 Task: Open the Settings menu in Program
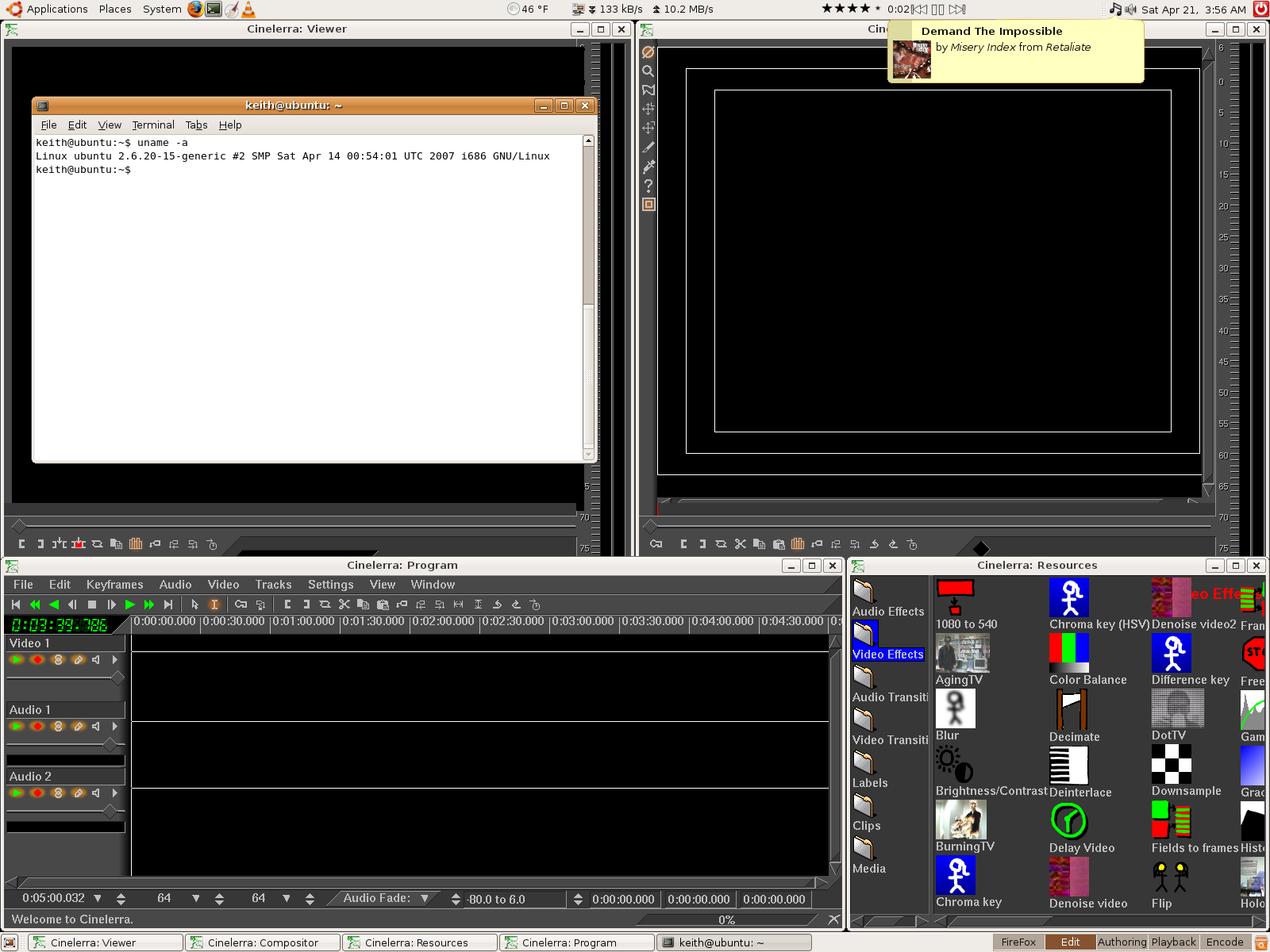(x=331, y=585)
